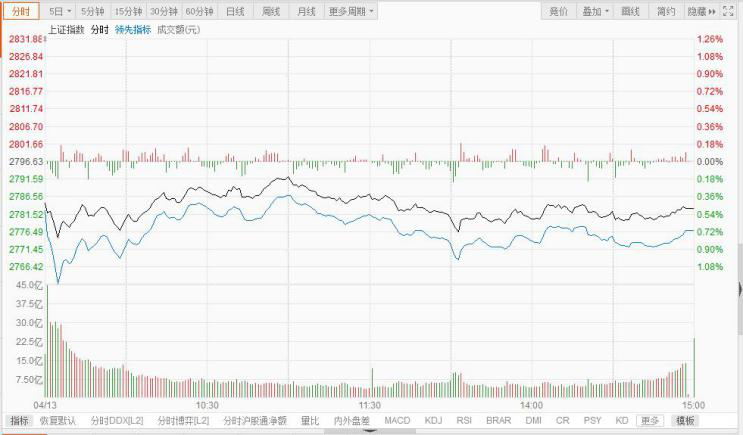This screenshot has height=435, width=743.
Task: Click the right-edge panel collapse arrow
Action: click(x=740, y=289)
